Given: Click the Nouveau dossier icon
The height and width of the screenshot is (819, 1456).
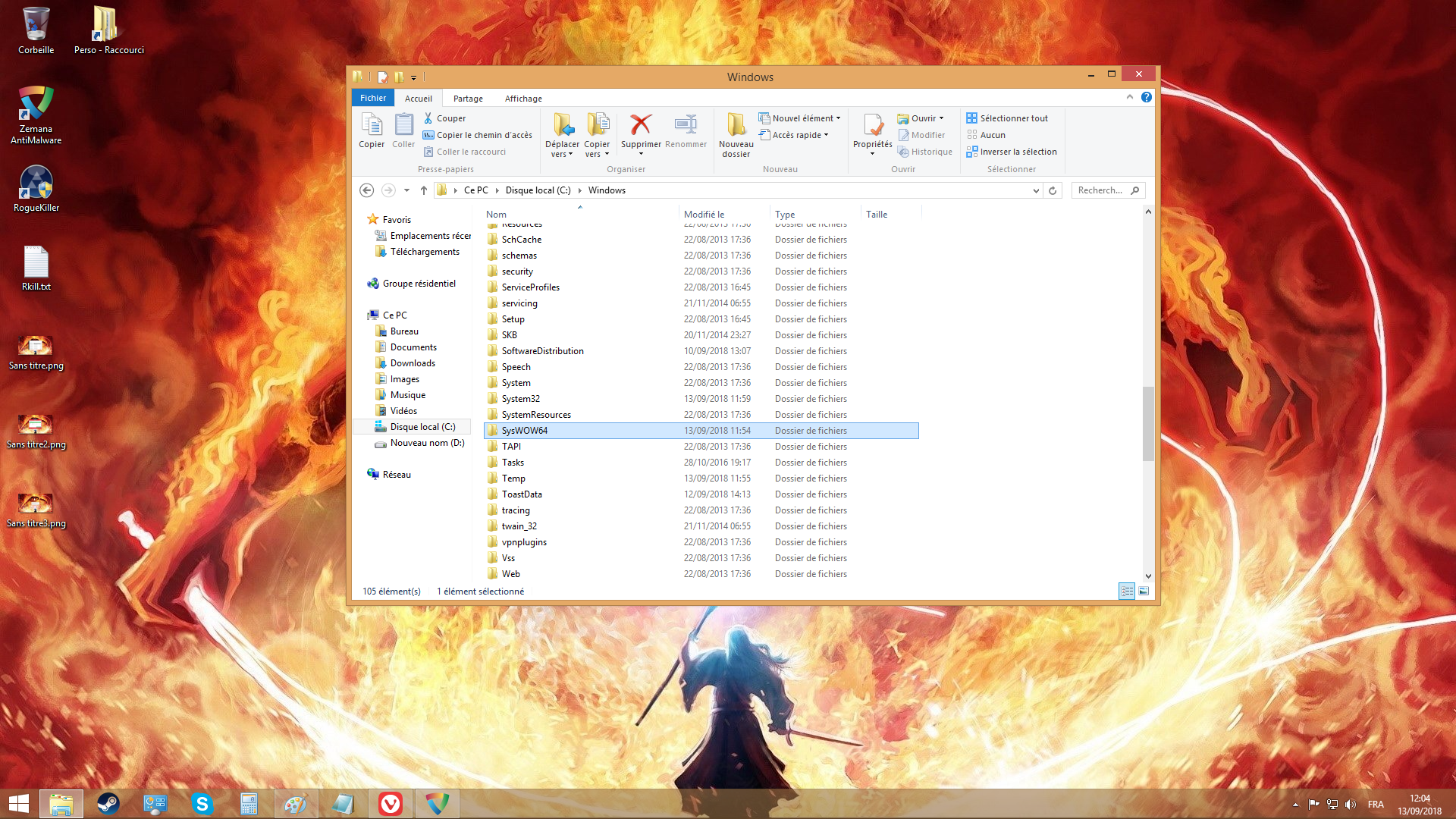Looking at the screenshot, I should click(736, 124).
